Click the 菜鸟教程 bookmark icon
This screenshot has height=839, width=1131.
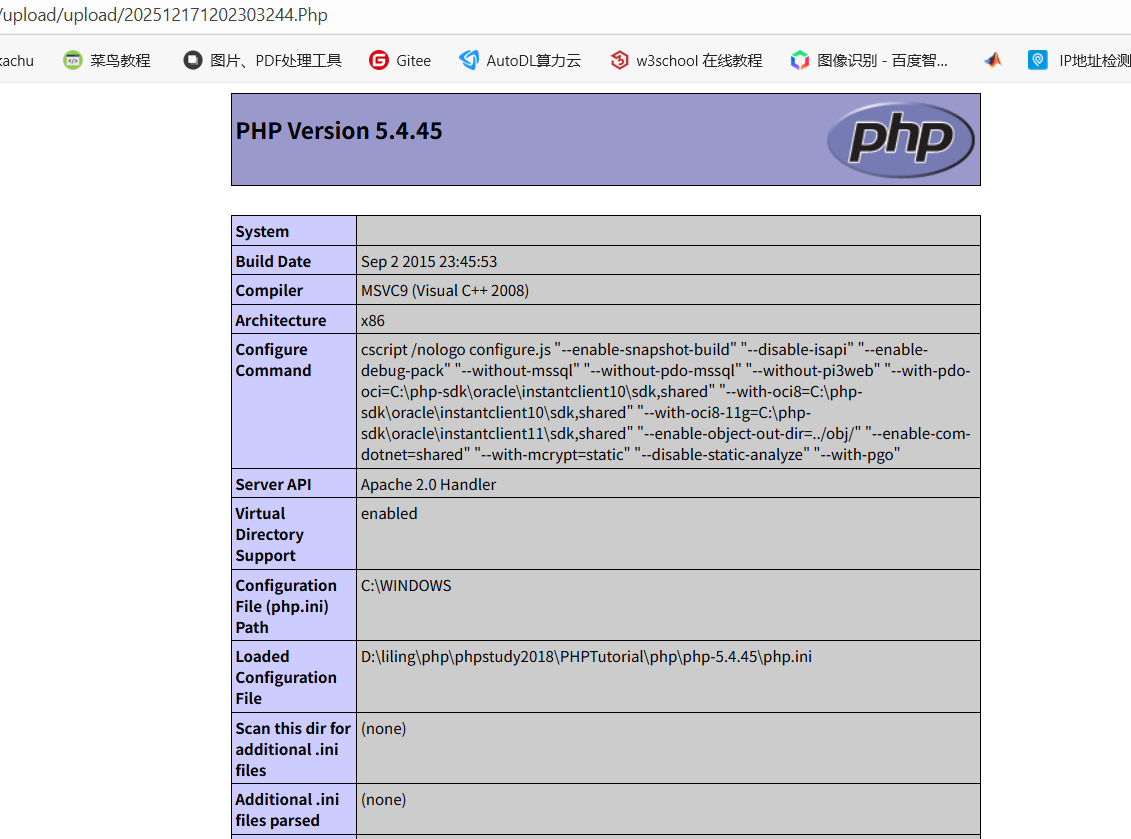coord(73,61)
